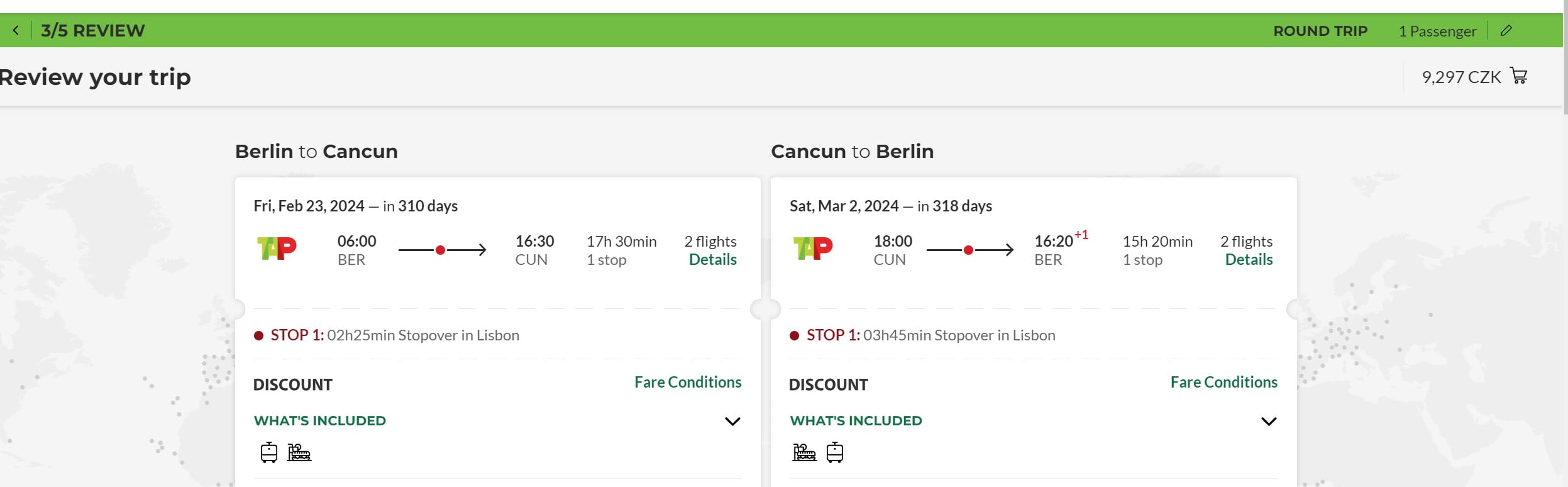Click the carry-on bag icon under outbound discount fare

269,452
